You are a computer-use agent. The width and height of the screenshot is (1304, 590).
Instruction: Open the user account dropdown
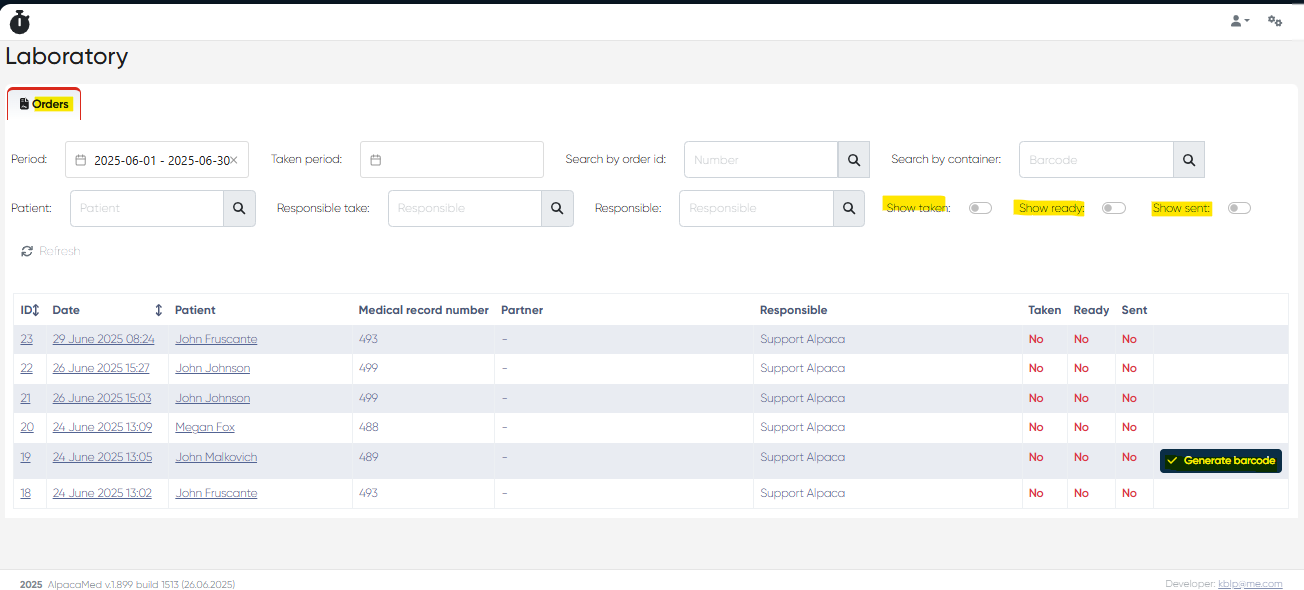tap(1239, 21)
